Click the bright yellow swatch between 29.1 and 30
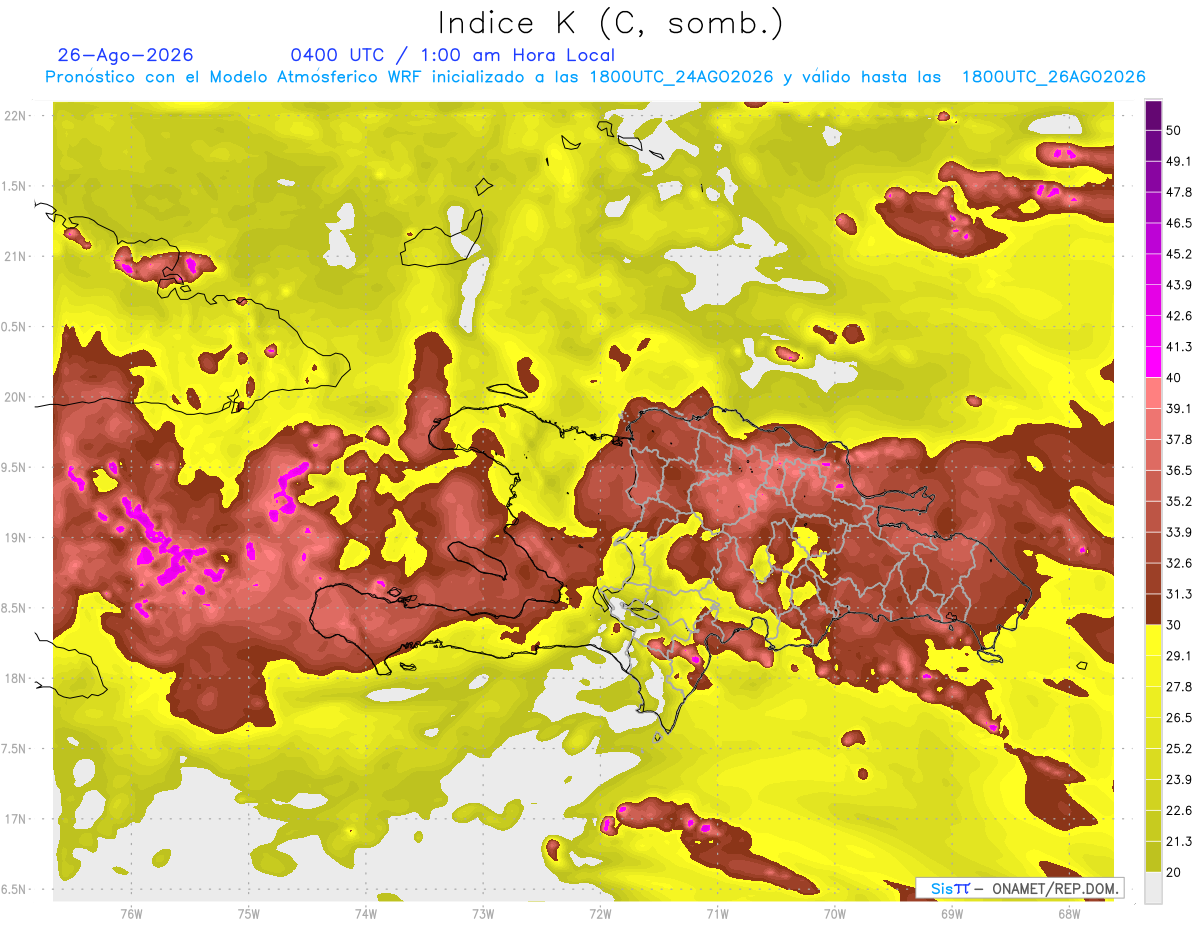Image resolution: width=1200 pixels, height=927 pixels. point(1153,640)
